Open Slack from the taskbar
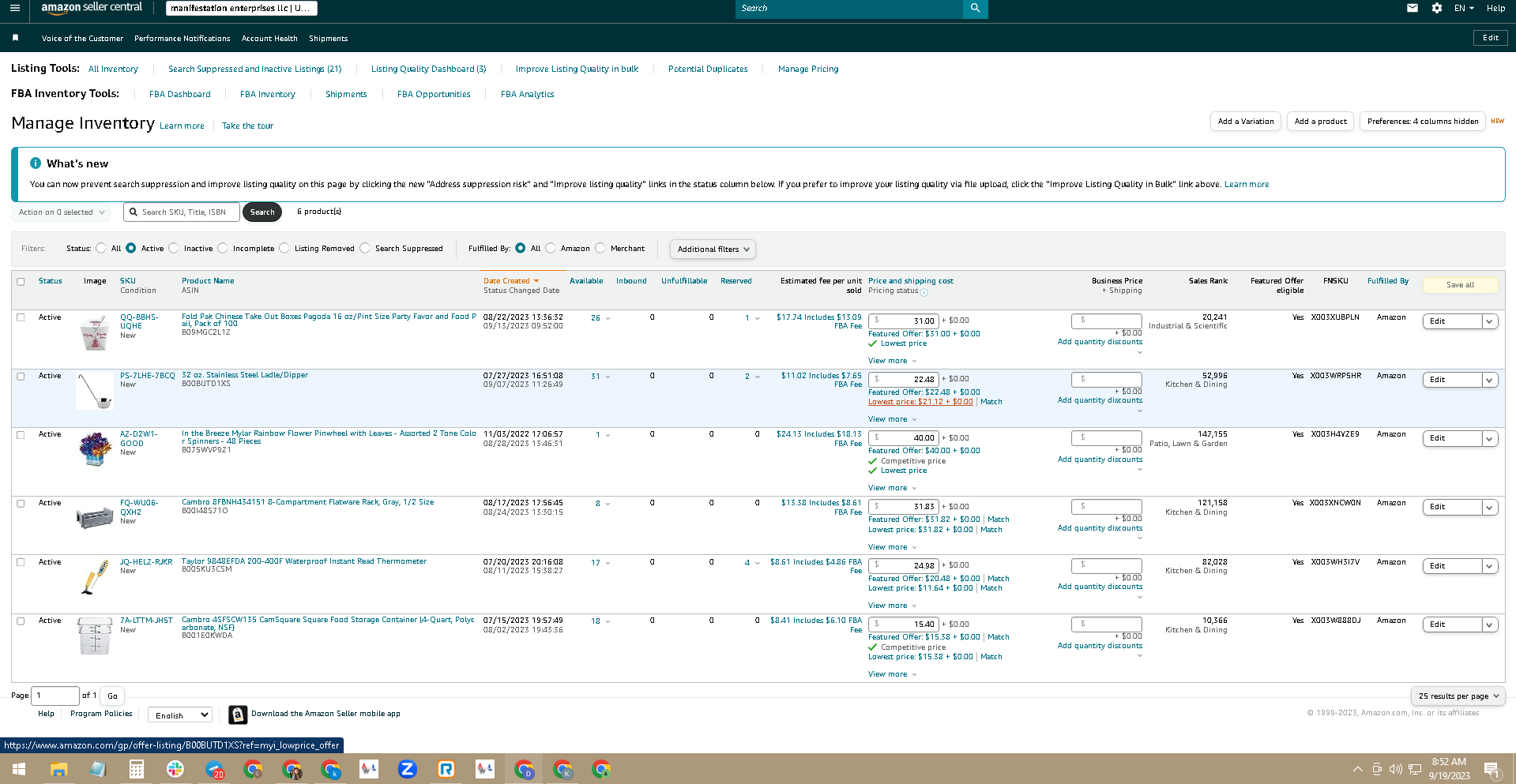1516x784 pixels. (x=175, y=769)
